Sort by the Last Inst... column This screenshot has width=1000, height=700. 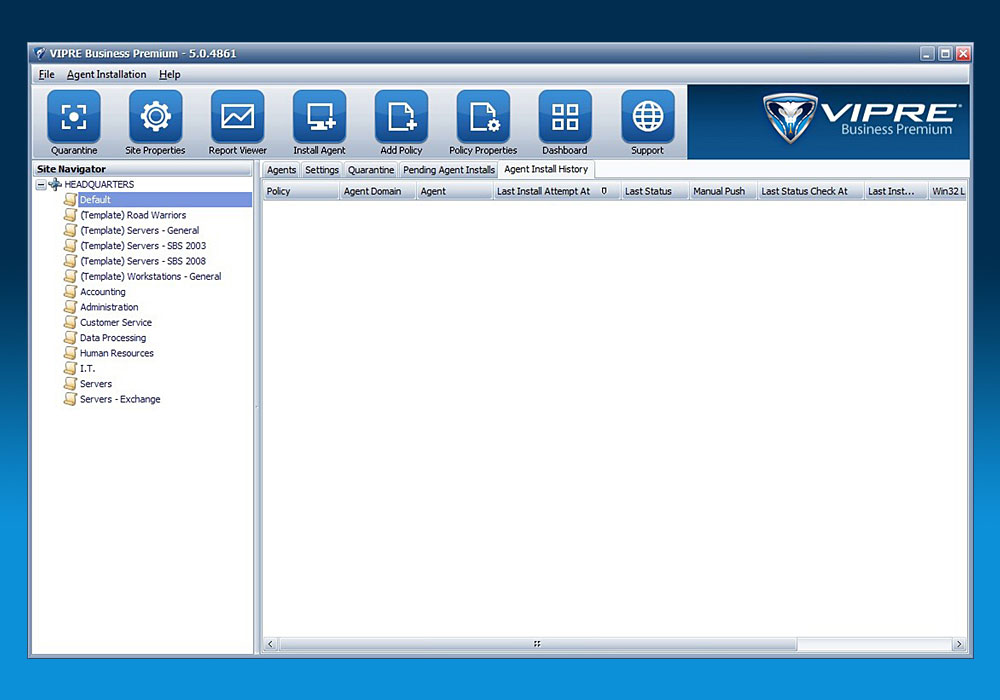coord(897,191)
